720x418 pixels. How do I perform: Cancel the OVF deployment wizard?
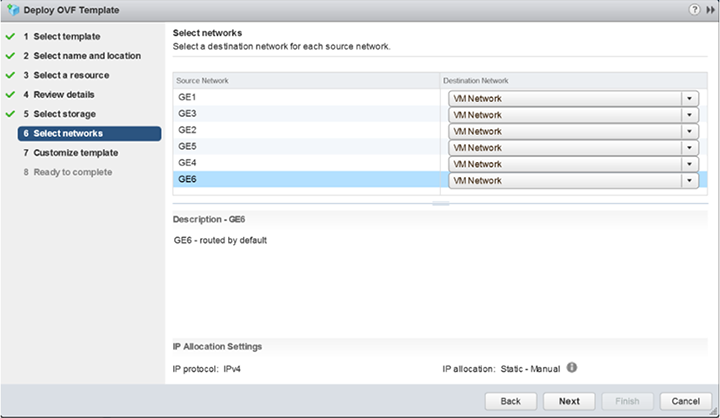685,400
